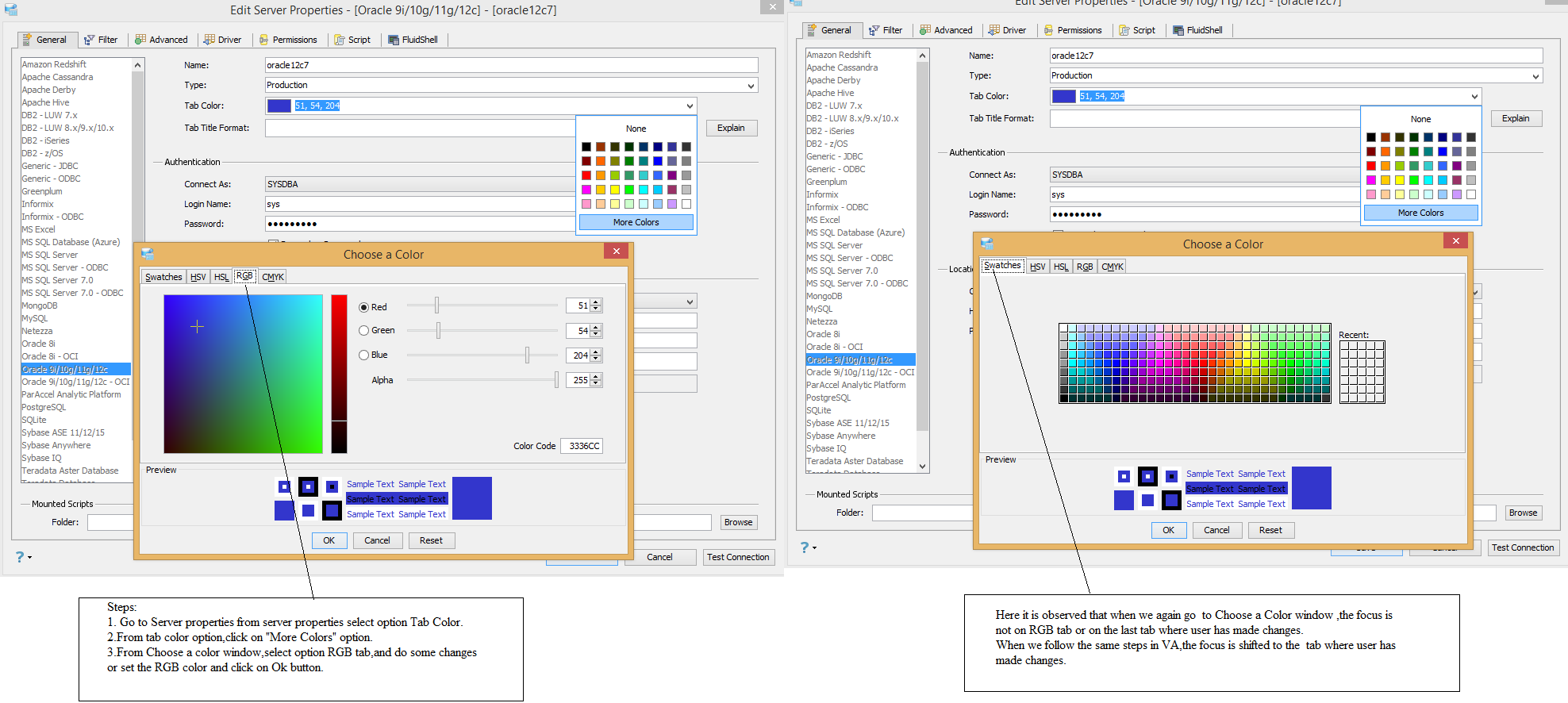Click More Colors in the left window palette
Image resolution: width=1568 pixels, height=703 pixels.
[636, 222]
